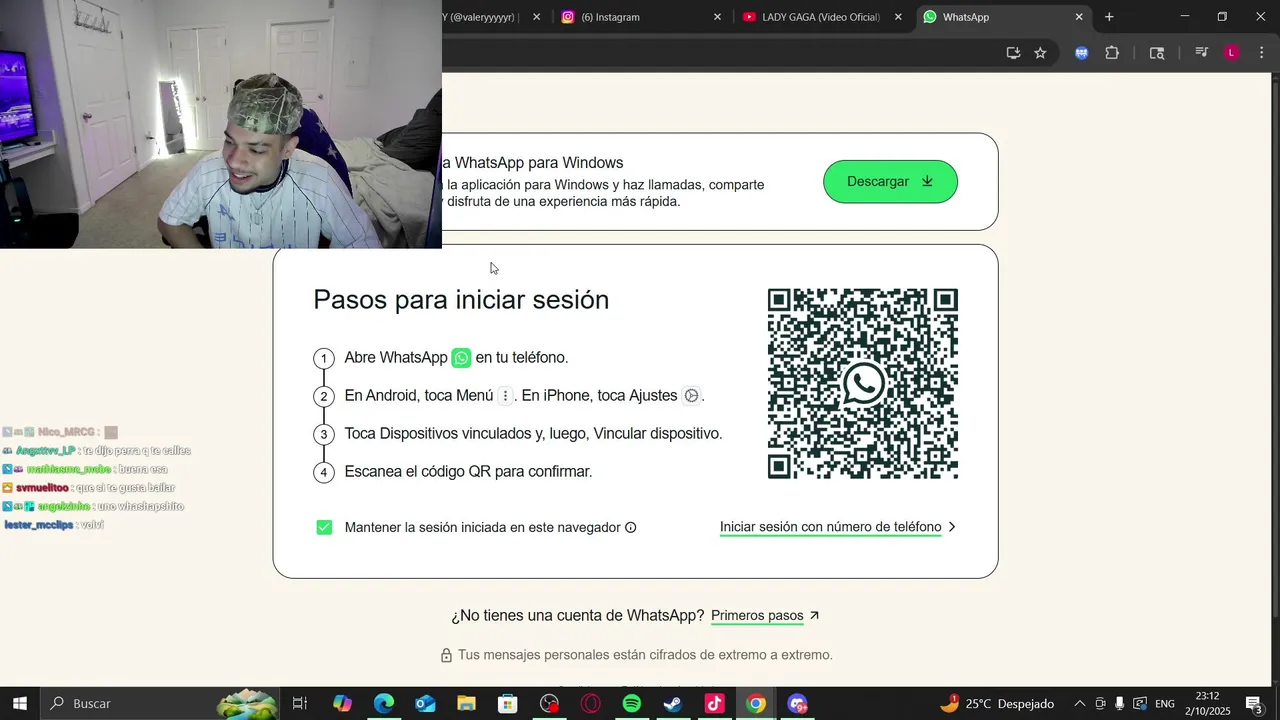
Task: Open the Extensions puzzle icon
Action: [x=1112, y=53]
